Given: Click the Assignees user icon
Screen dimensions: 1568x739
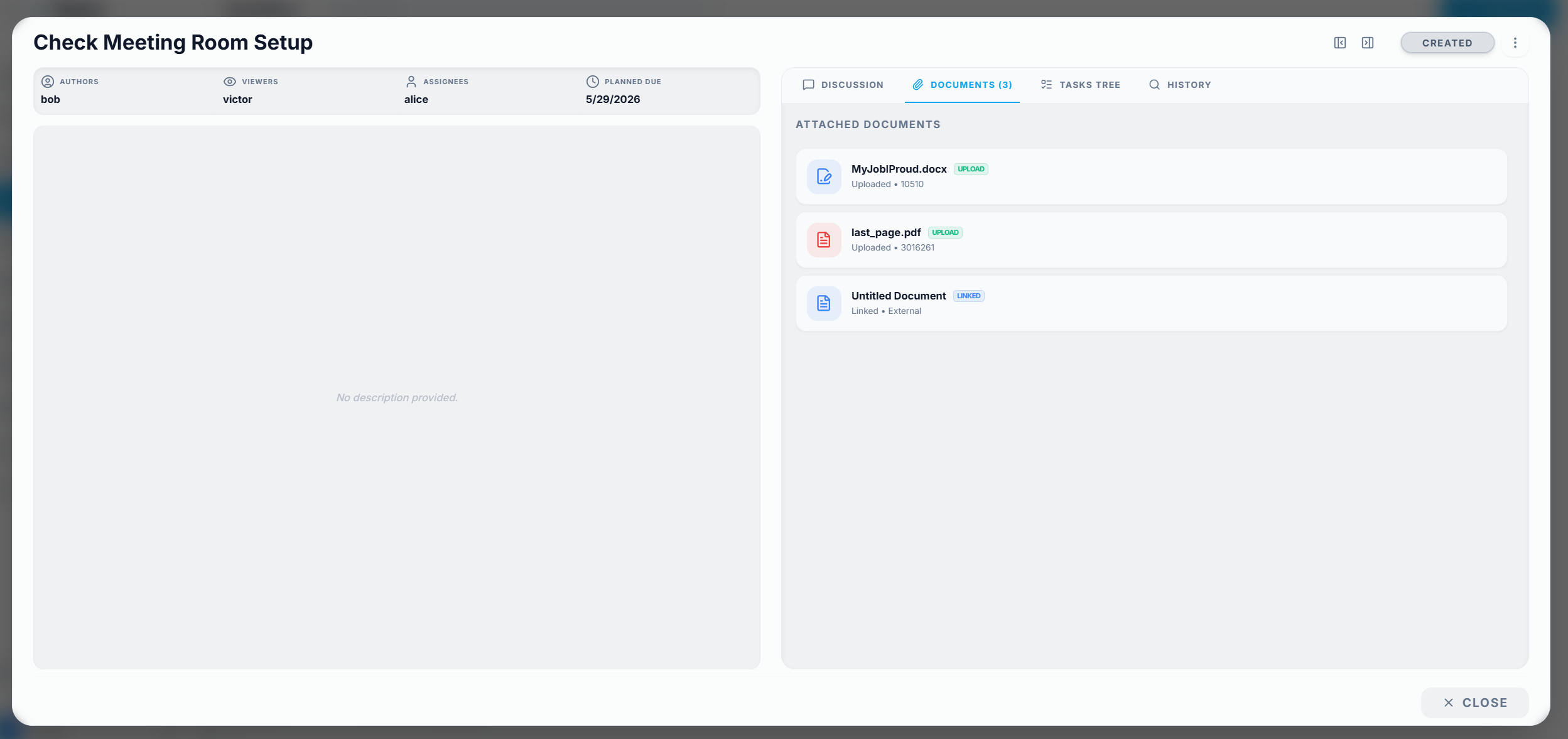Looking at the screenshot, I should click(411, 82).
